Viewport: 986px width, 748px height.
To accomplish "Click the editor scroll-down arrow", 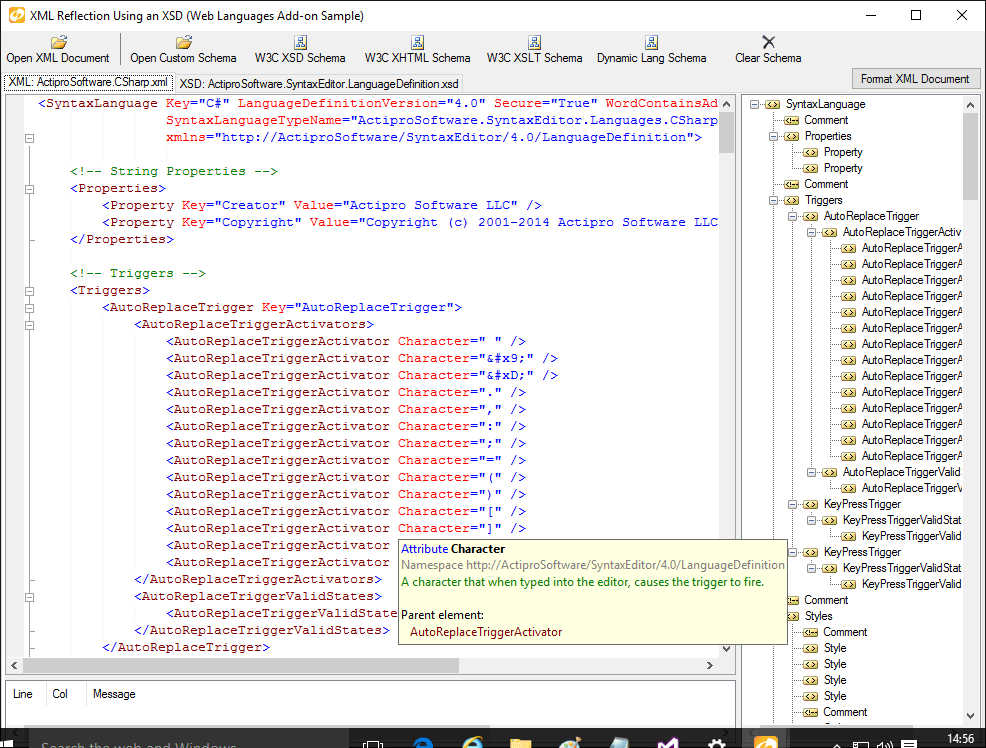I will (726, 649).
